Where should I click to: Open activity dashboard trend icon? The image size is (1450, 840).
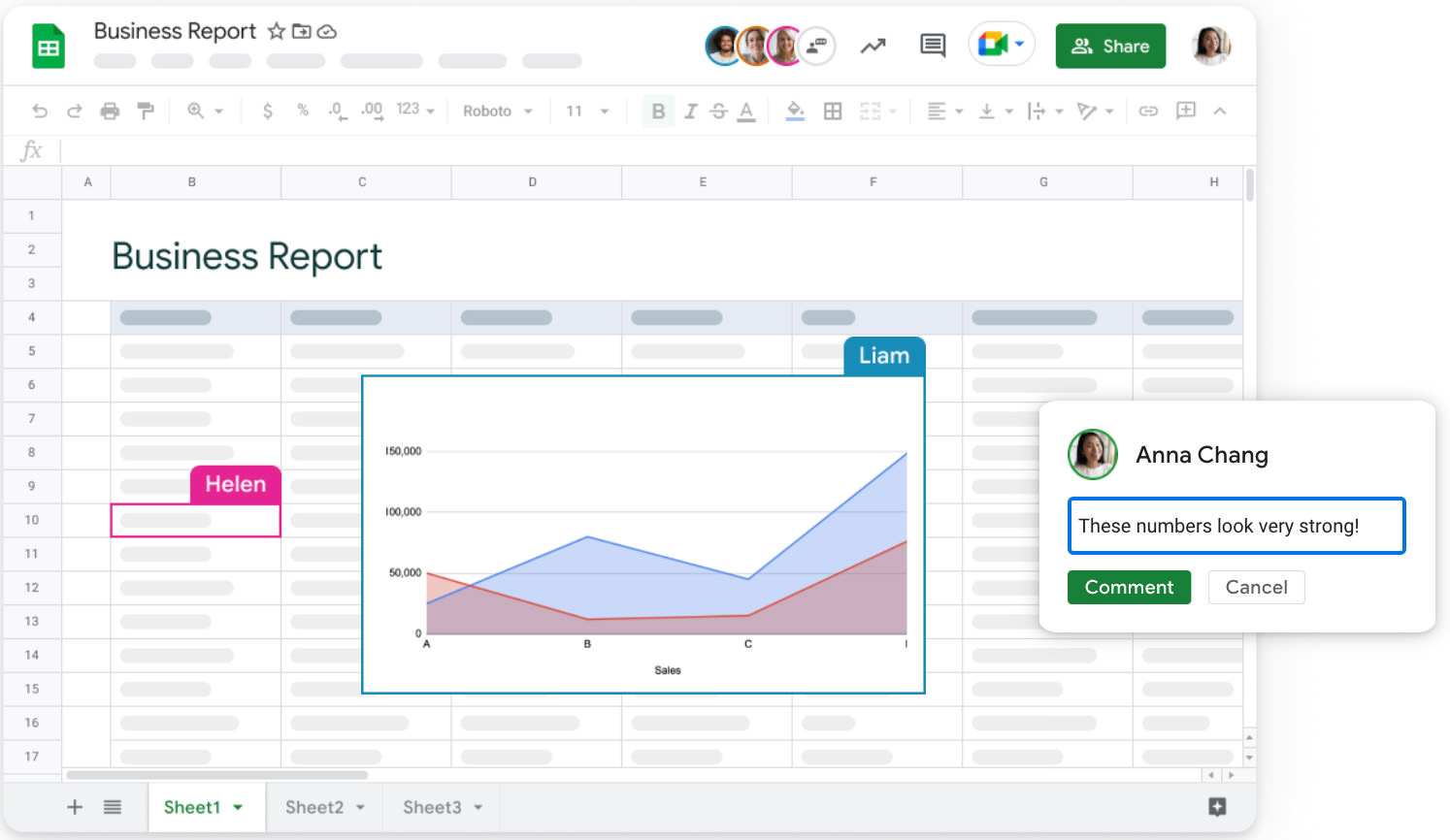873,46
